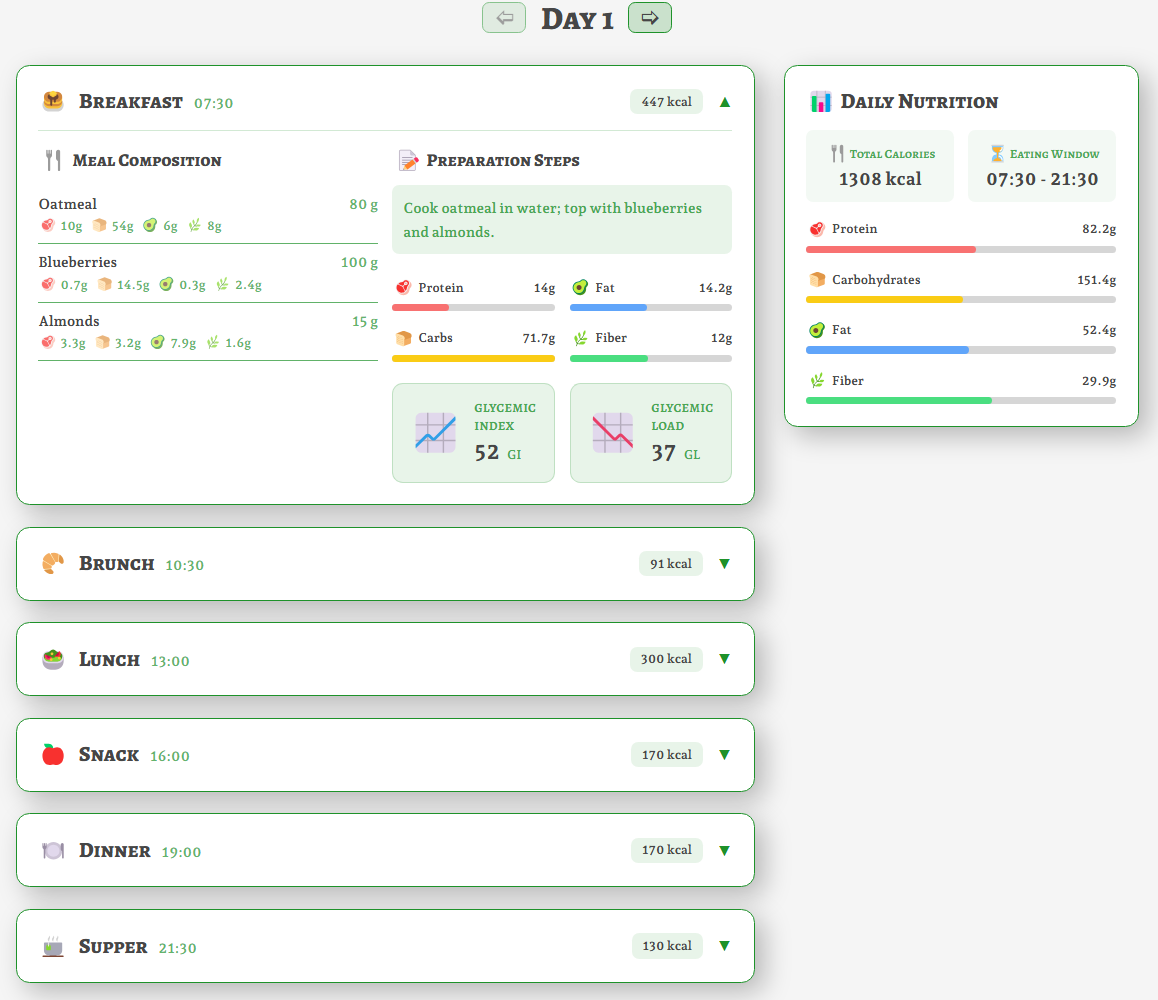Click the Breakfast protein progress bar

click(x=473, y=307)
